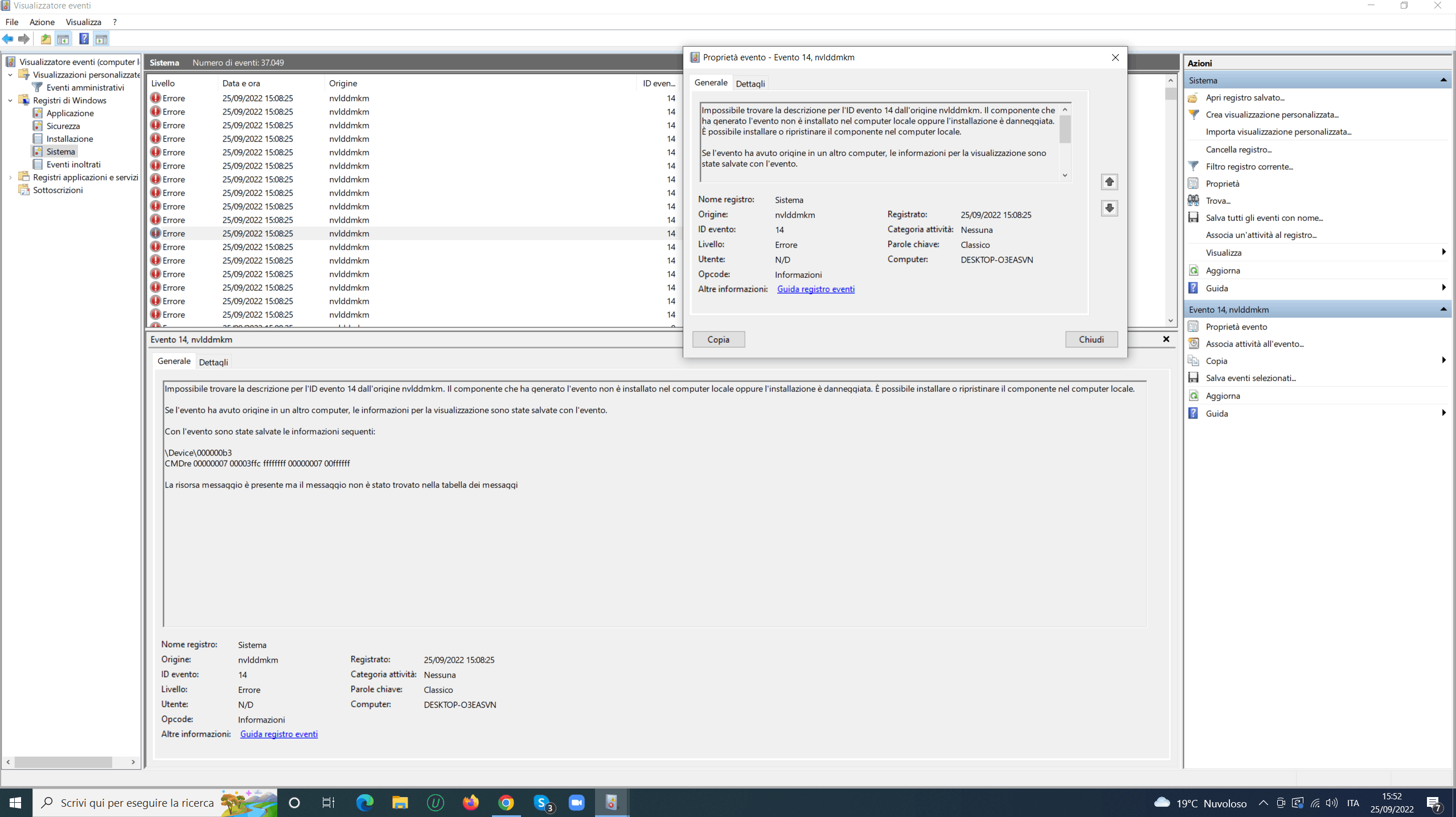
Task: Open the Azione menu
Action: click(x=42, y=22)
